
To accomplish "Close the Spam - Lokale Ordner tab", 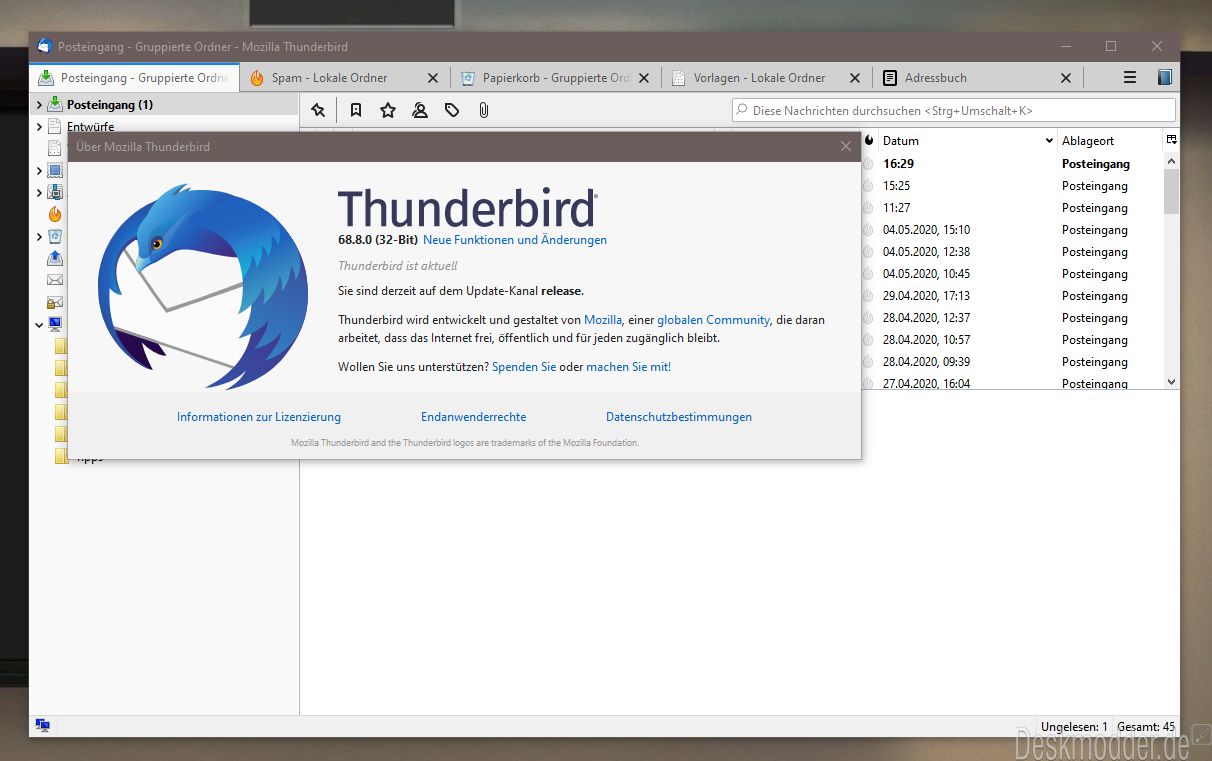I will pyautogui.click(x=433, y=77).
